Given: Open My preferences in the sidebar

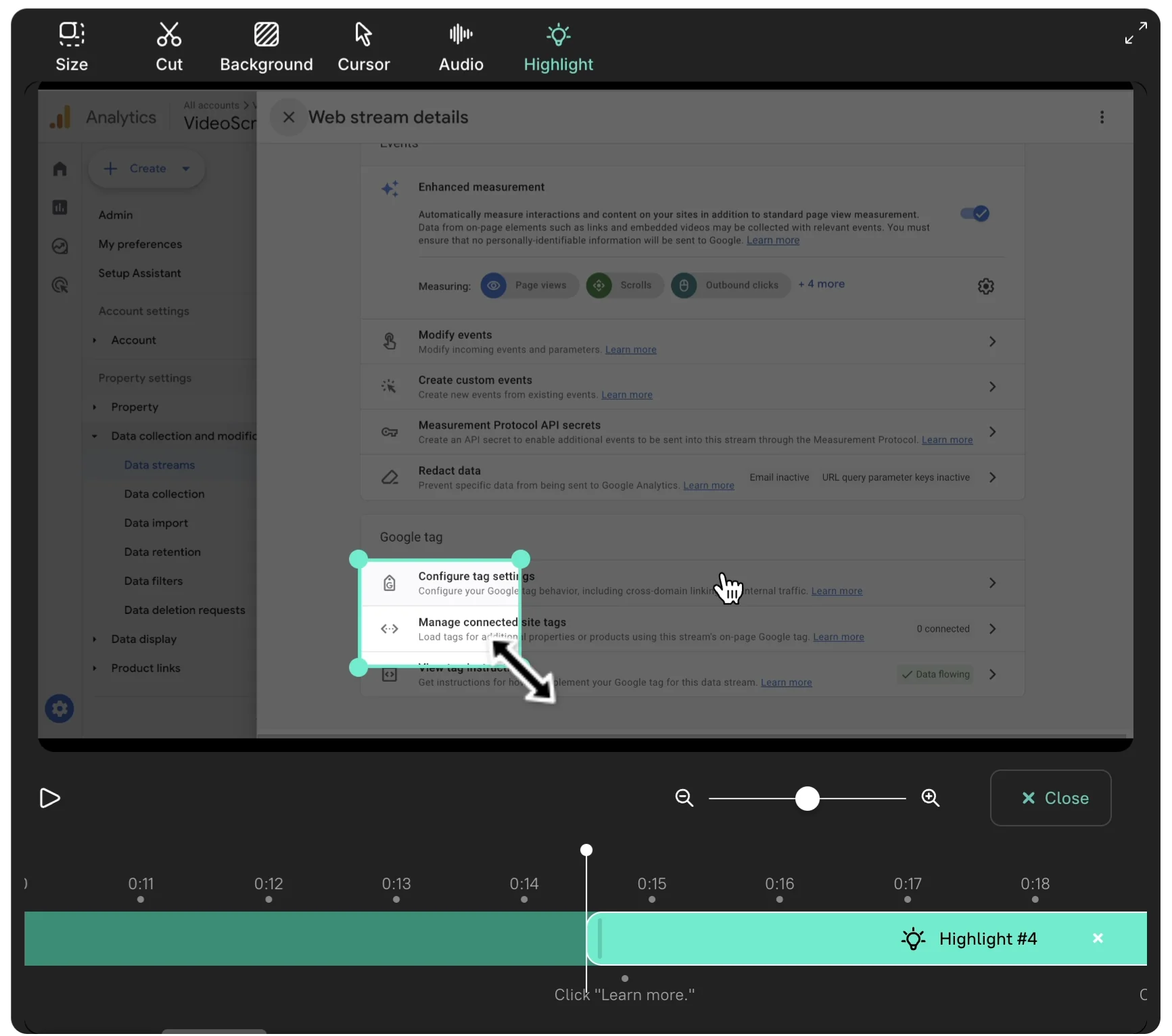Looking at the screenshot, I should tap(140, 244).
